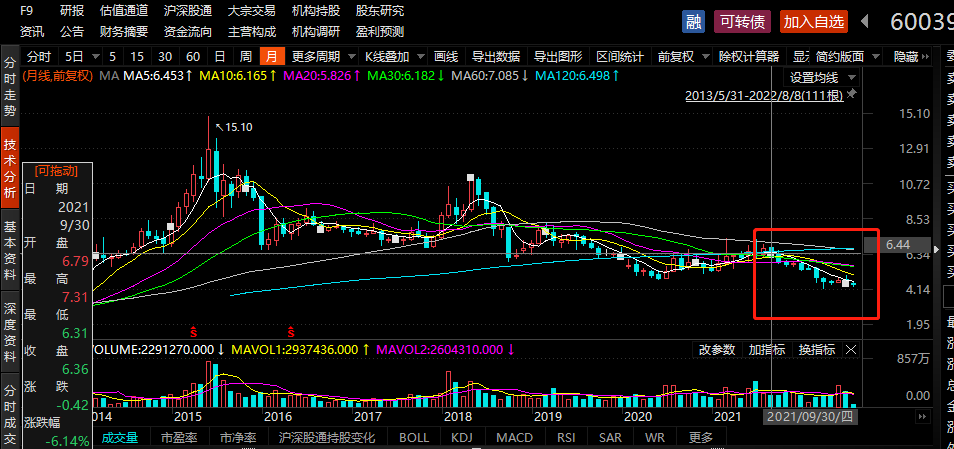954x449 pixels.
Task: Close the volume indicator panel with X
Action: tap(851, 350)
